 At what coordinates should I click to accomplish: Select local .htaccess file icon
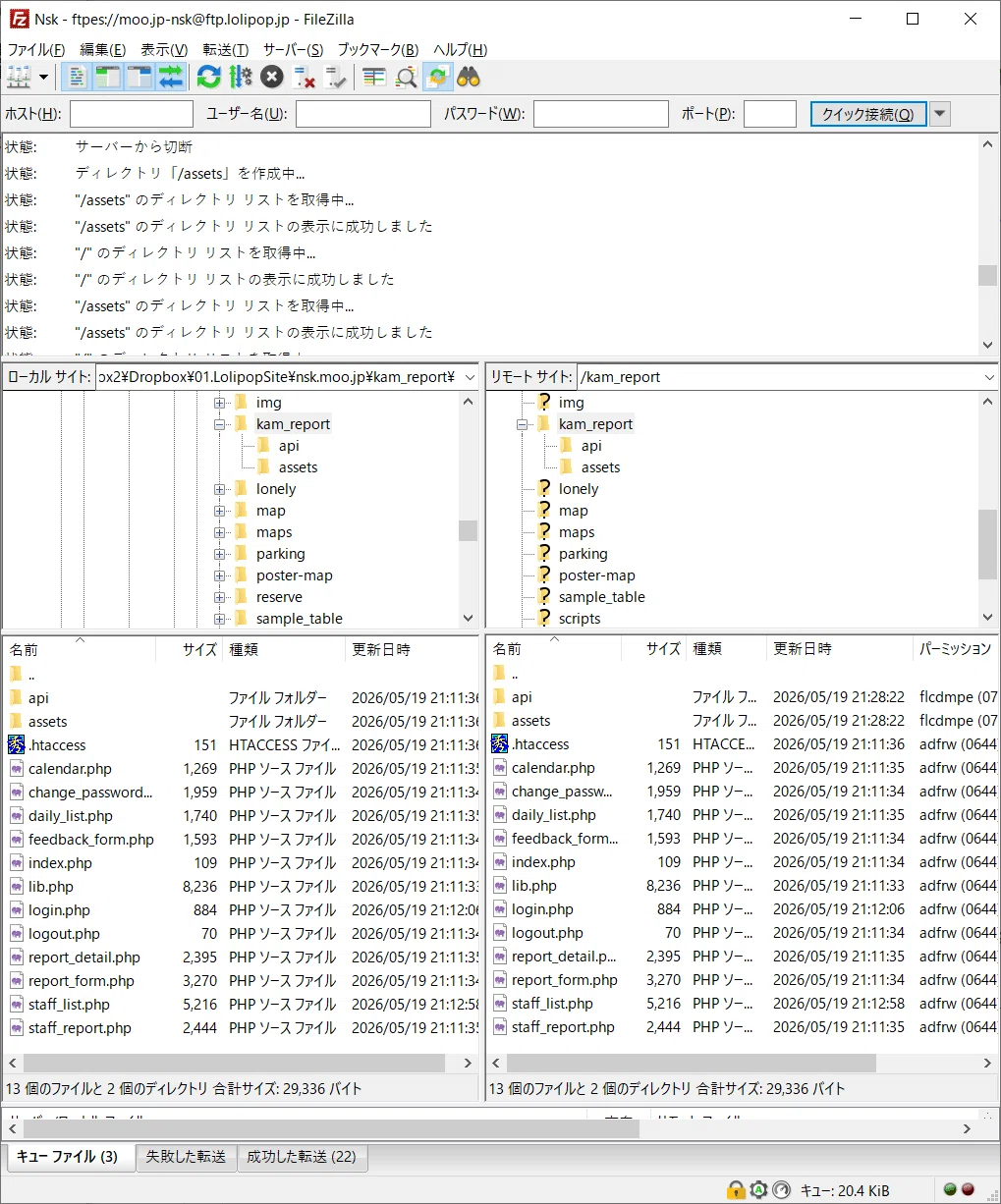[x=16, y=744]
